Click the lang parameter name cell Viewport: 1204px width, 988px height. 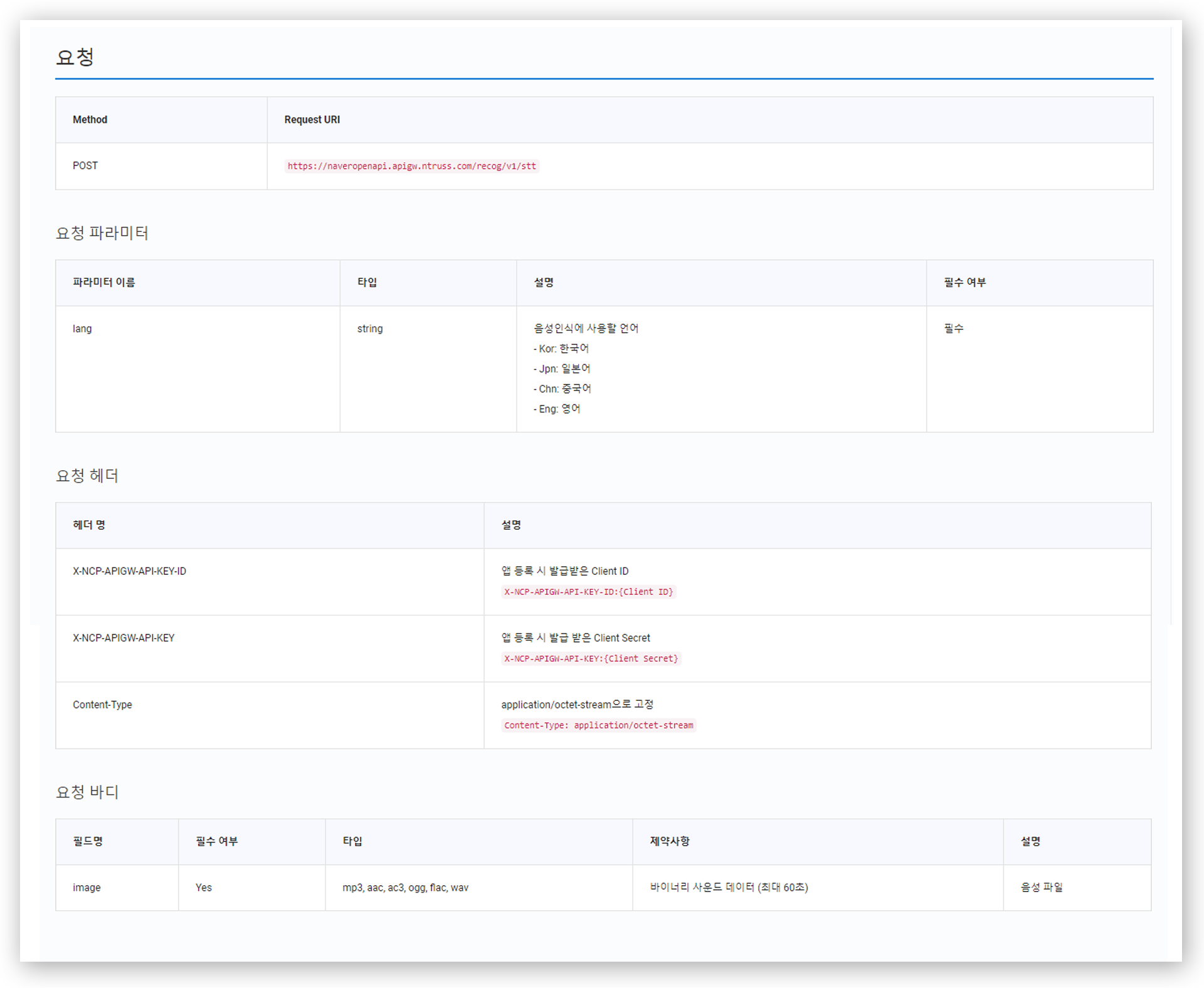[82, 328]
